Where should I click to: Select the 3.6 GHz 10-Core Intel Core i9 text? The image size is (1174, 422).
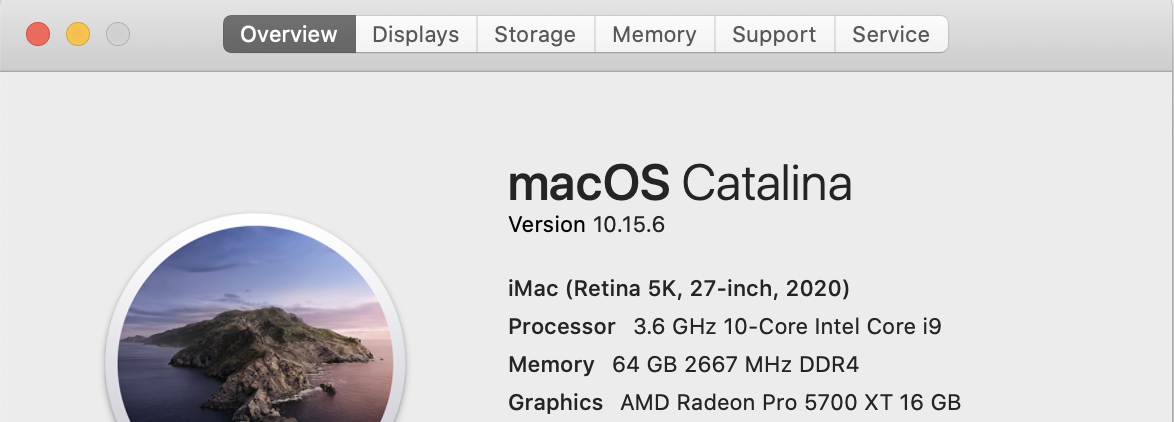787,327
